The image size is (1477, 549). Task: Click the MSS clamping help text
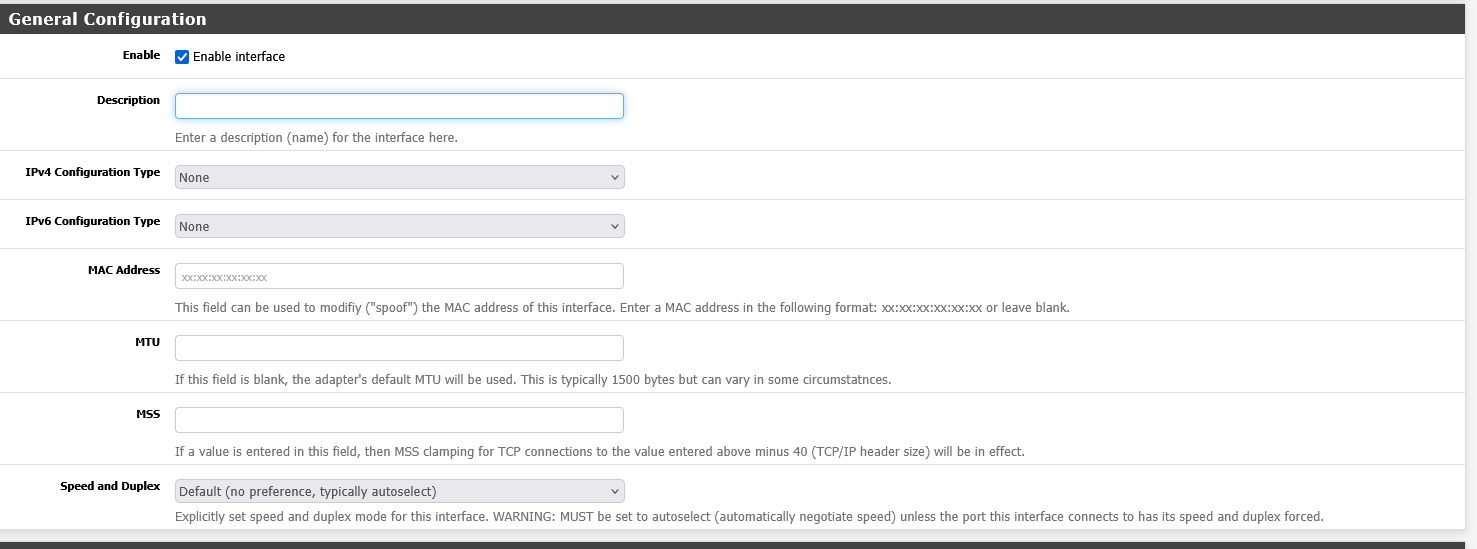pyautogui.click(x=599, y=452)
